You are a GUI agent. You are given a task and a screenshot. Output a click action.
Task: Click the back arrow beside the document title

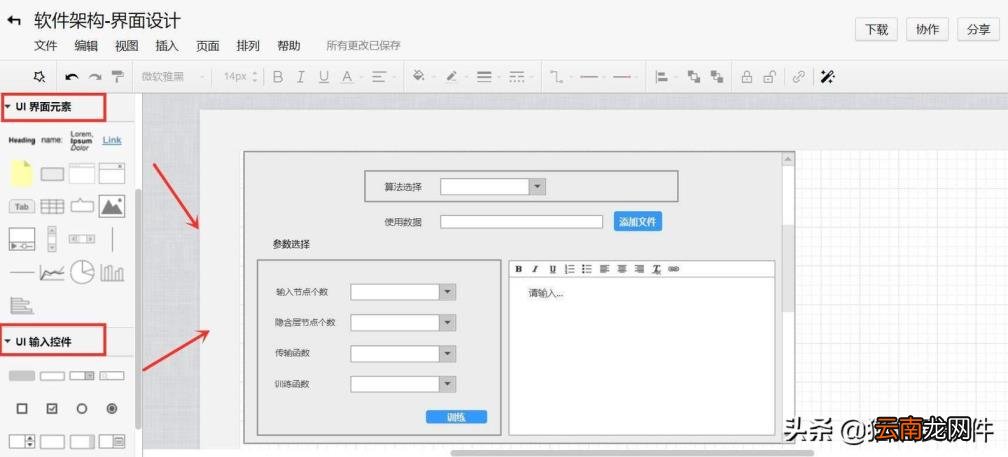click(x=14, y=21)
